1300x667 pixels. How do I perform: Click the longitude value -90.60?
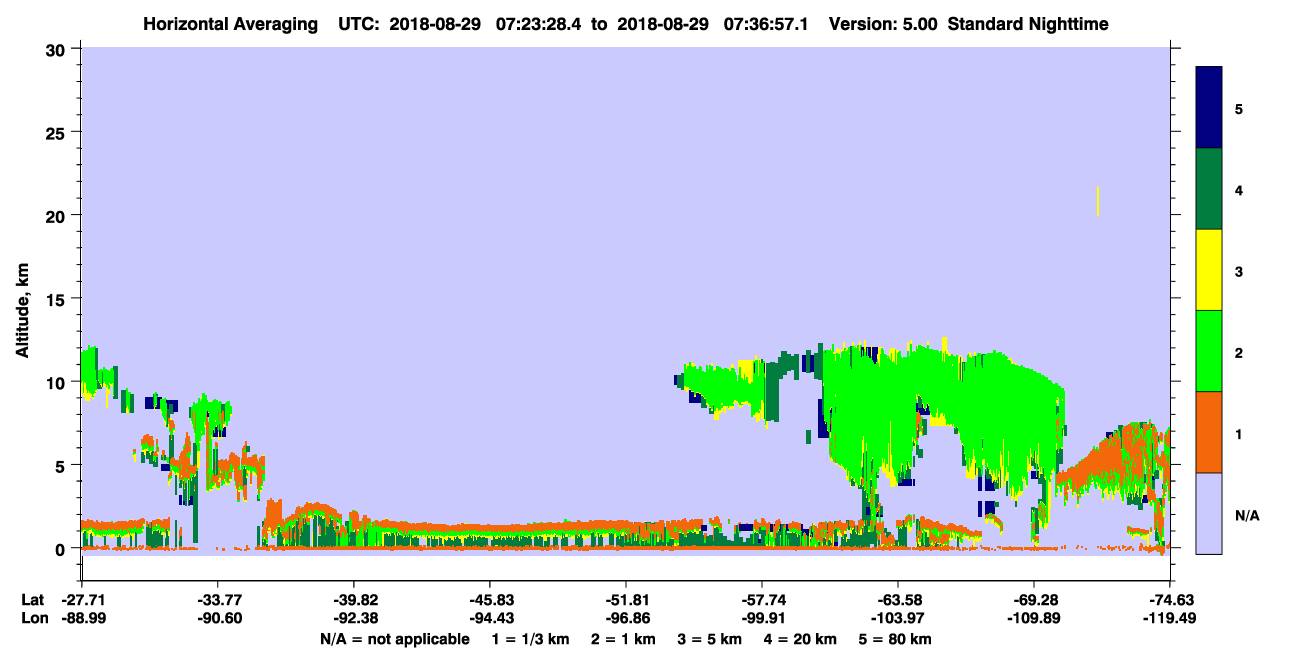[218, 618]
